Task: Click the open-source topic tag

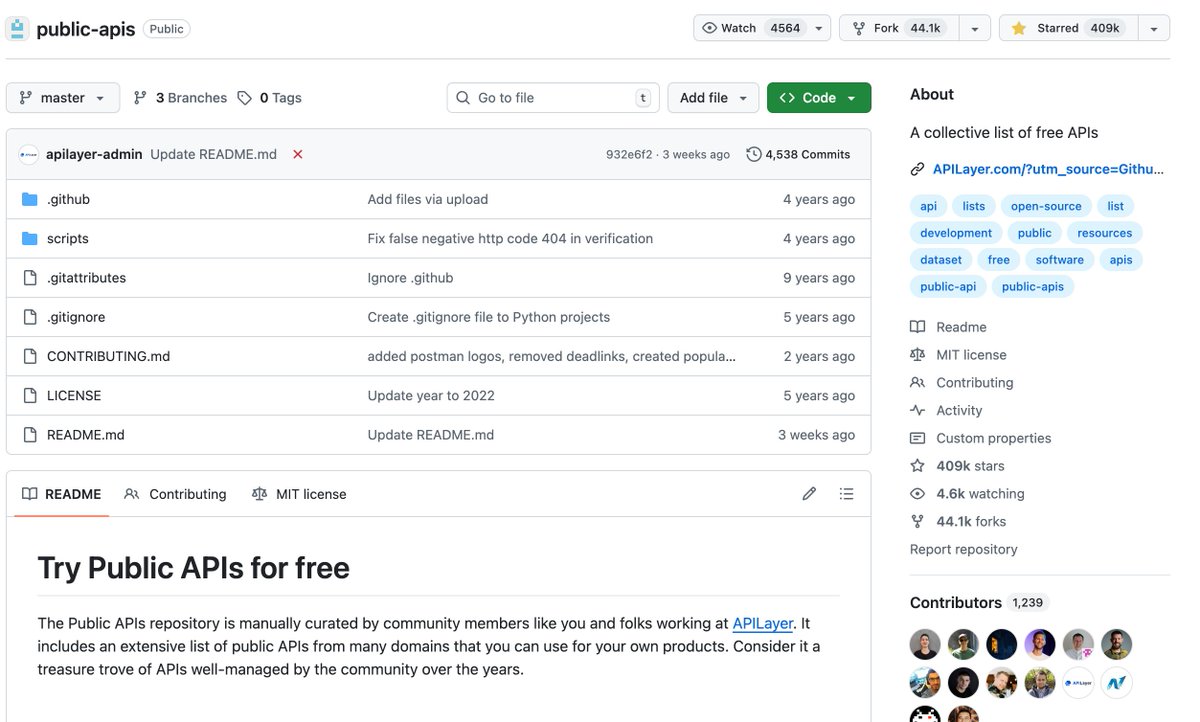Action: (1046, 206)
